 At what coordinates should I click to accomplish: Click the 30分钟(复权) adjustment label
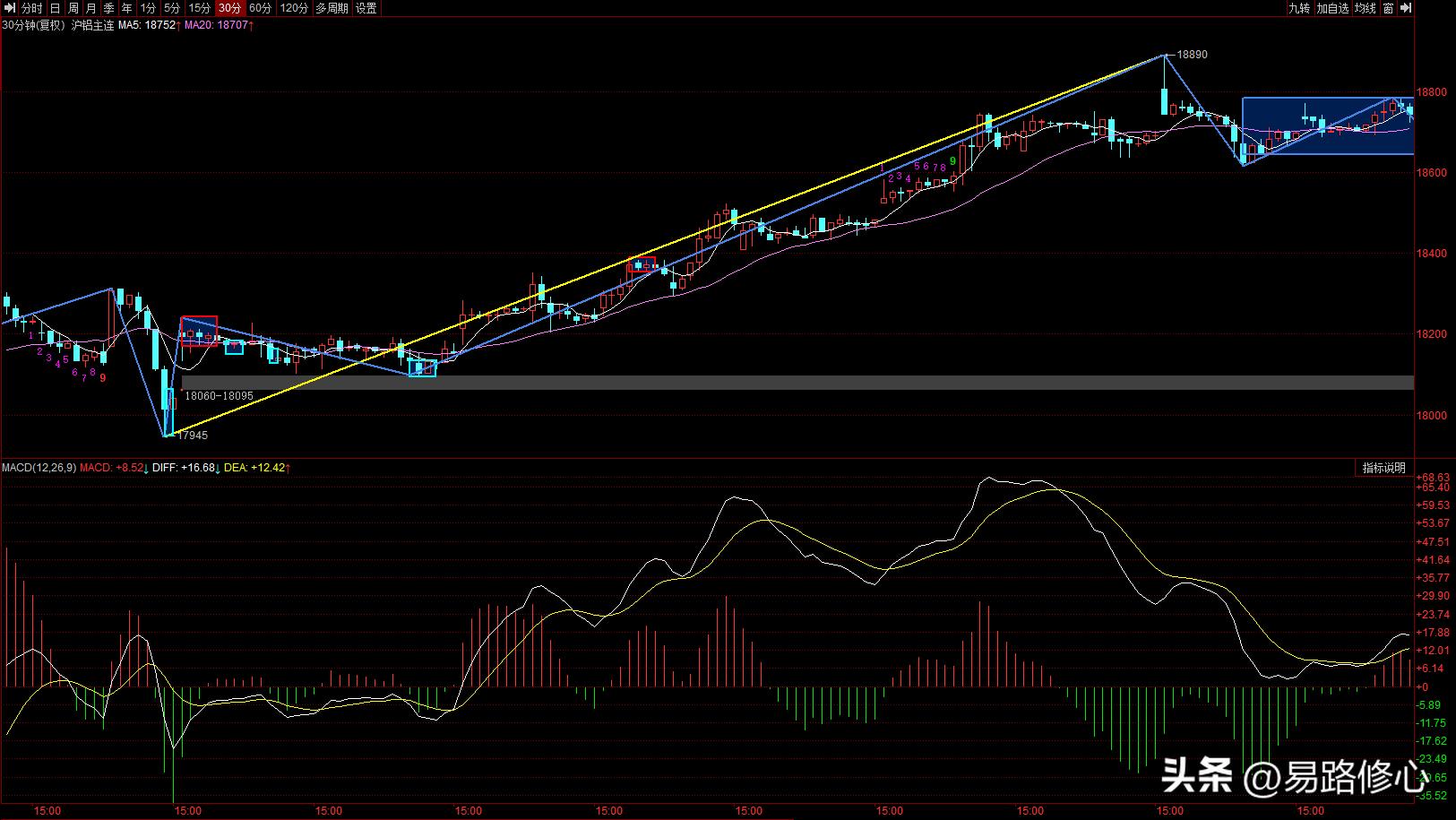click(33, 25)
